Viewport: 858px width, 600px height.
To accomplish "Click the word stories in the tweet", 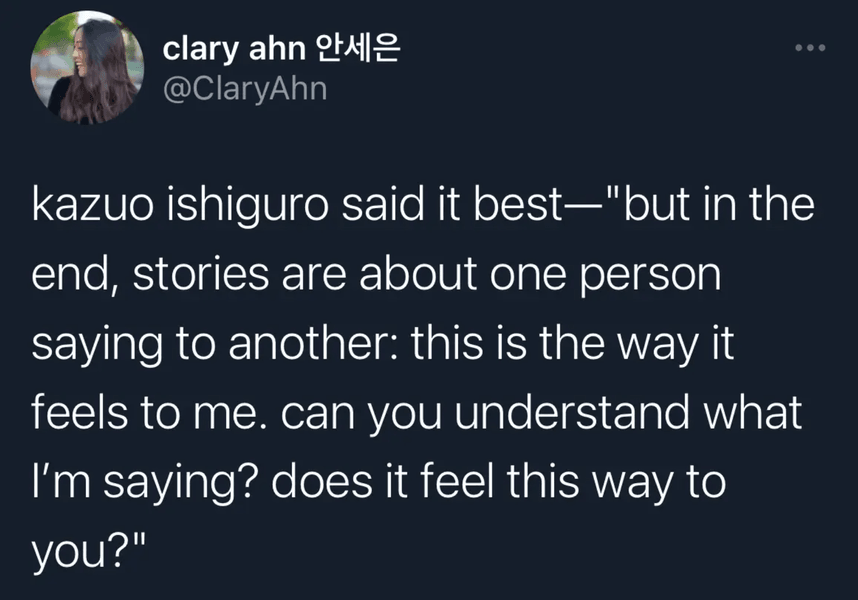I will [x=201, y=273].
